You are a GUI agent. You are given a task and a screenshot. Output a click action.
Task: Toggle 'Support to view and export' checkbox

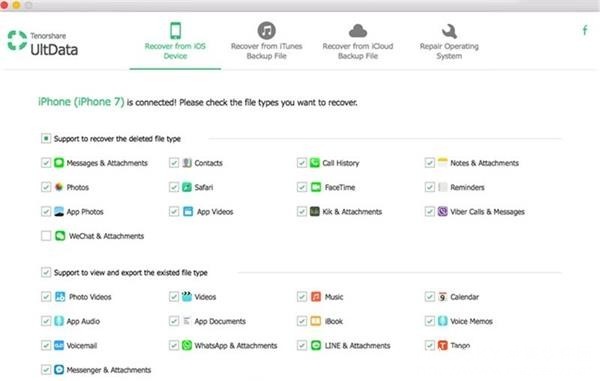tap(46, 272)
